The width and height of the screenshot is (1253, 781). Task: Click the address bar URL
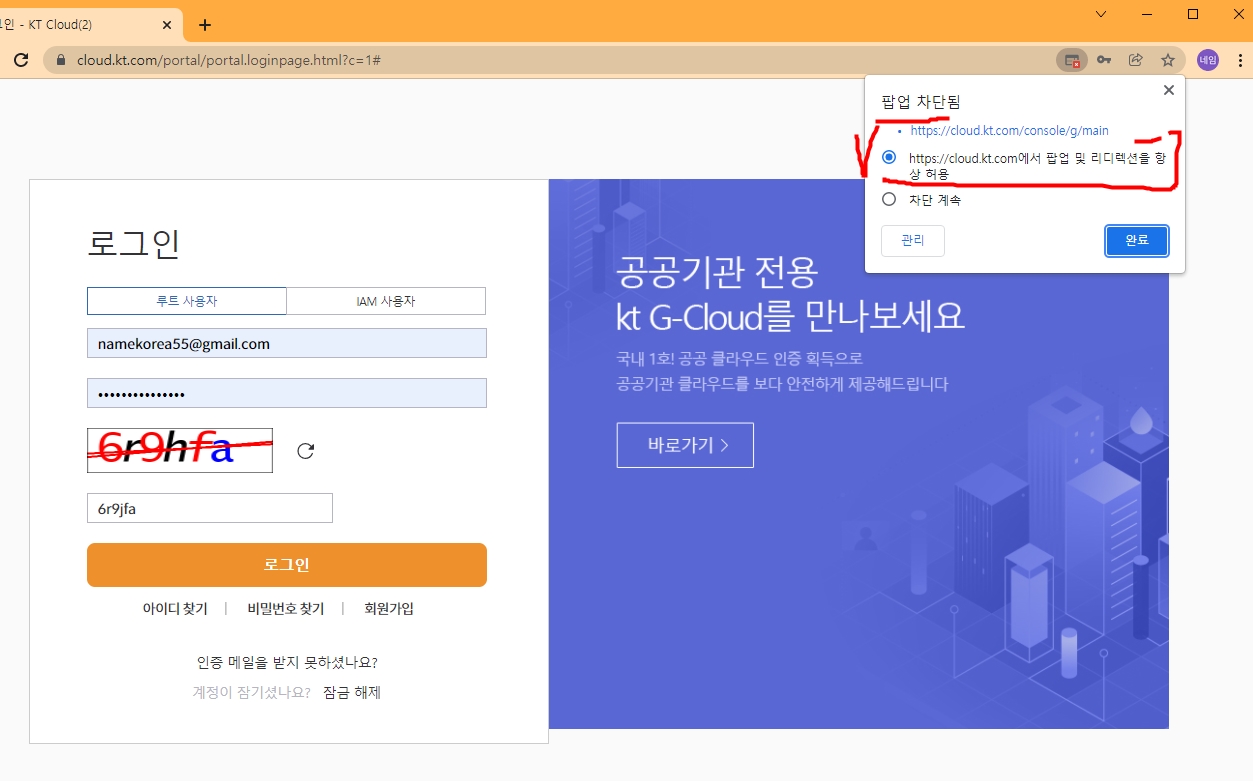pos(229,60)
